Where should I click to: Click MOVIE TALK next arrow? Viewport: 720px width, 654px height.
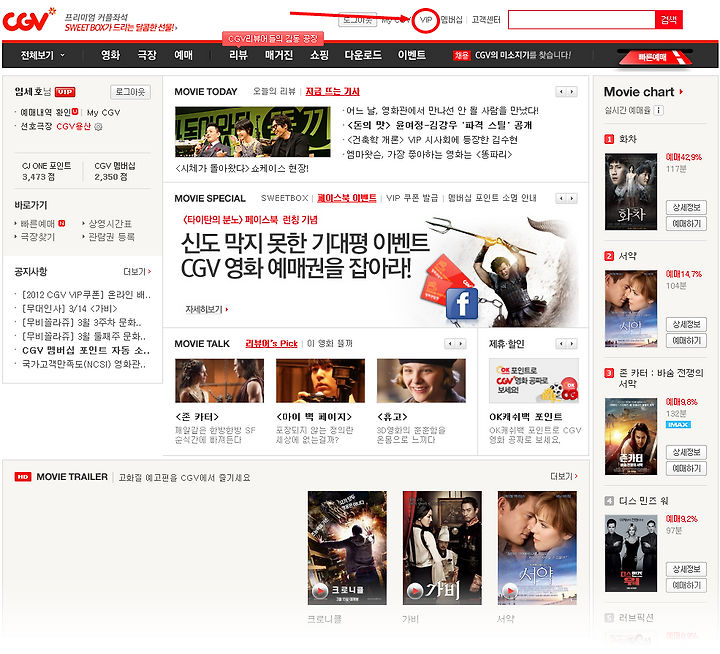point(461,344)
